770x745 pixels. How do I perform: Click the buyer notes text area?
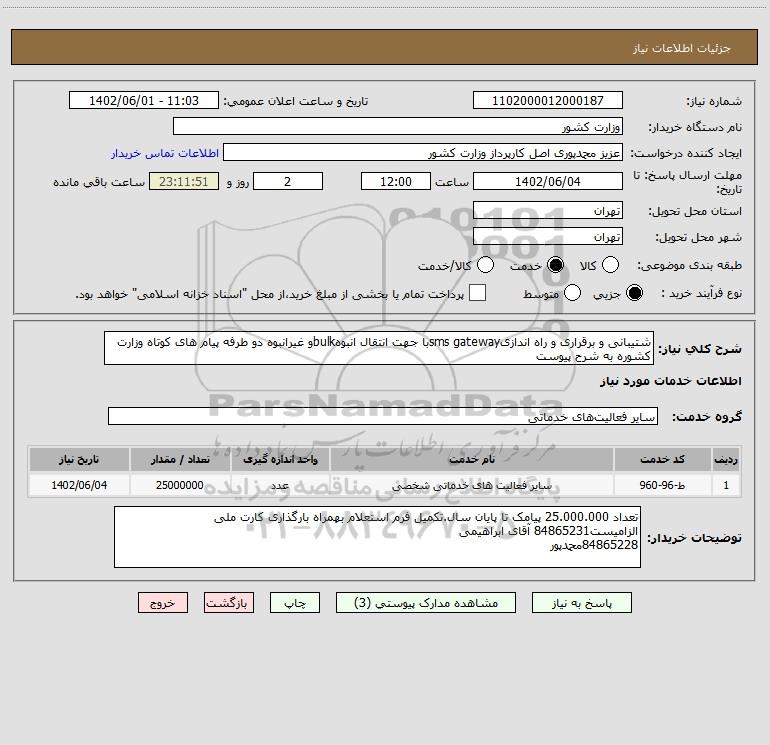[377, 537]
